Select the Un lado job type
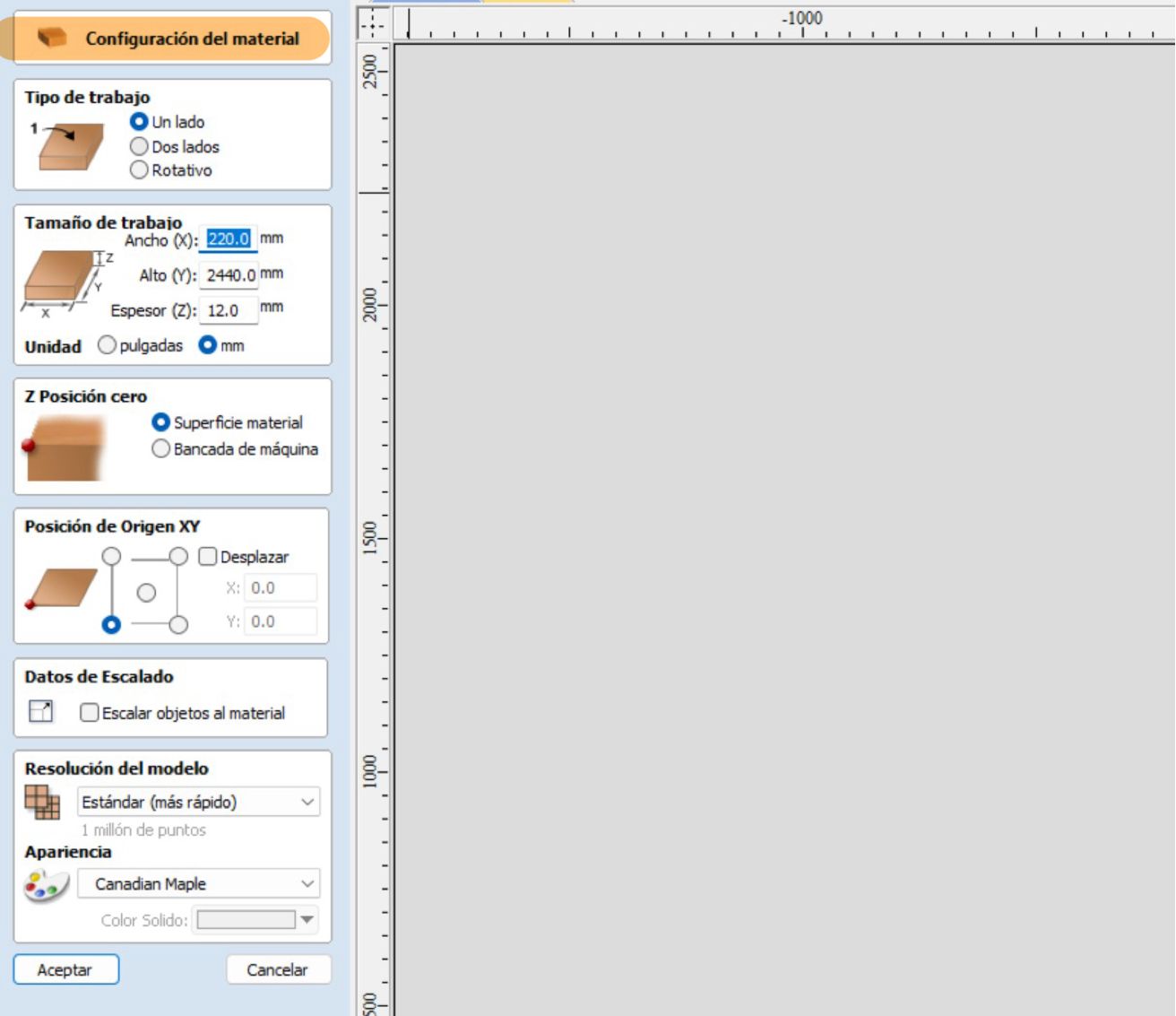 pos(139,121)
